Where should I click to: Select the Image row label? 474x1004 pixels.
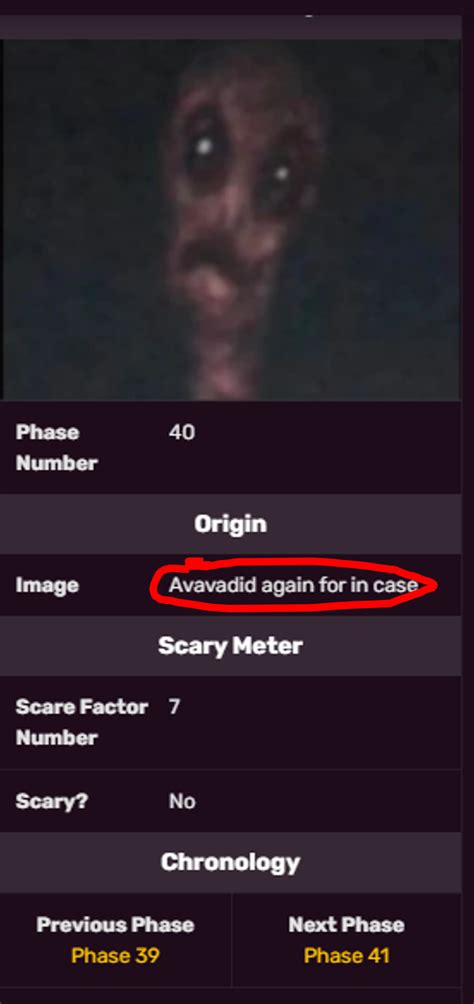pyautogui.click(x=47, y=585)
